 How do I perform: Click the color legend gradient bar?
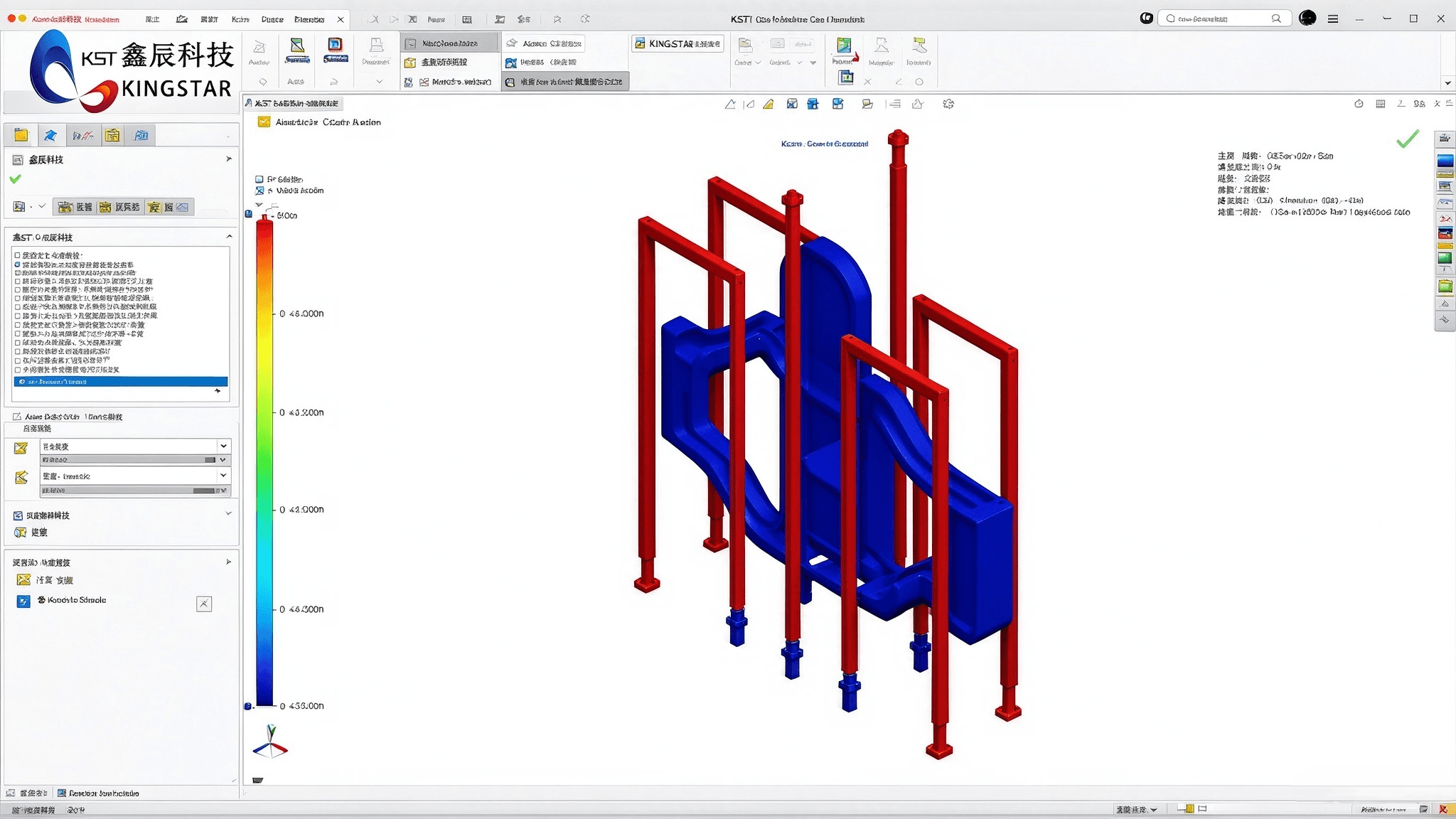(264, 463)
